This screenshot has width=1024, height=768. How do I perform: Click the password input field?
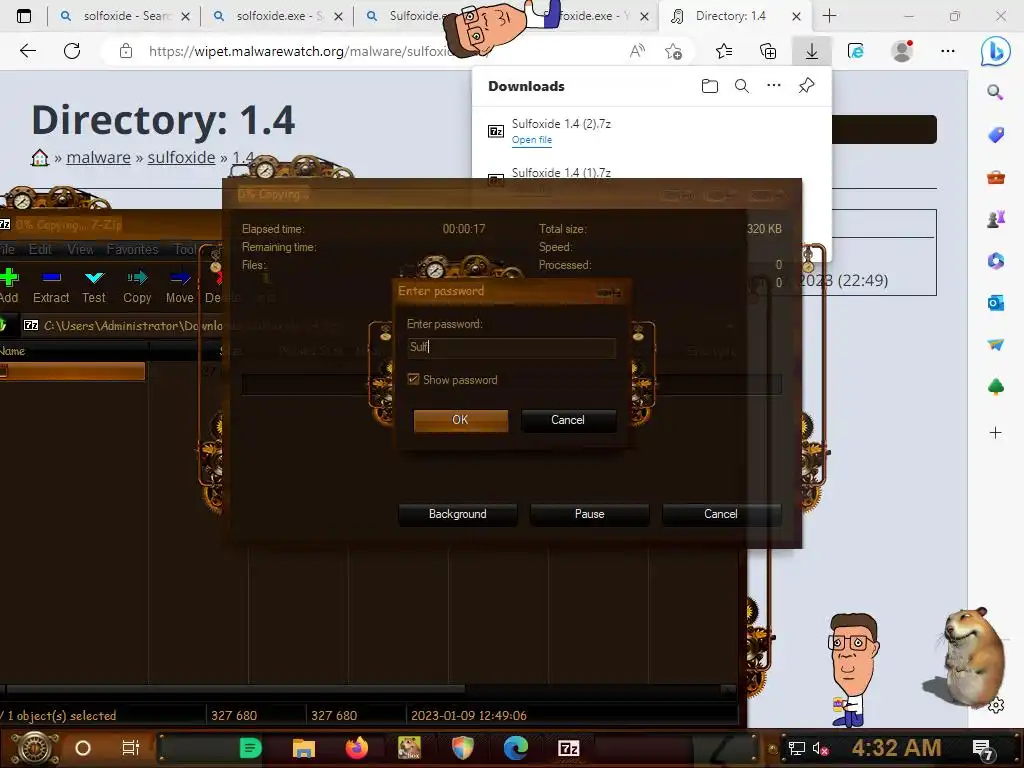click(x=511, y=347)
